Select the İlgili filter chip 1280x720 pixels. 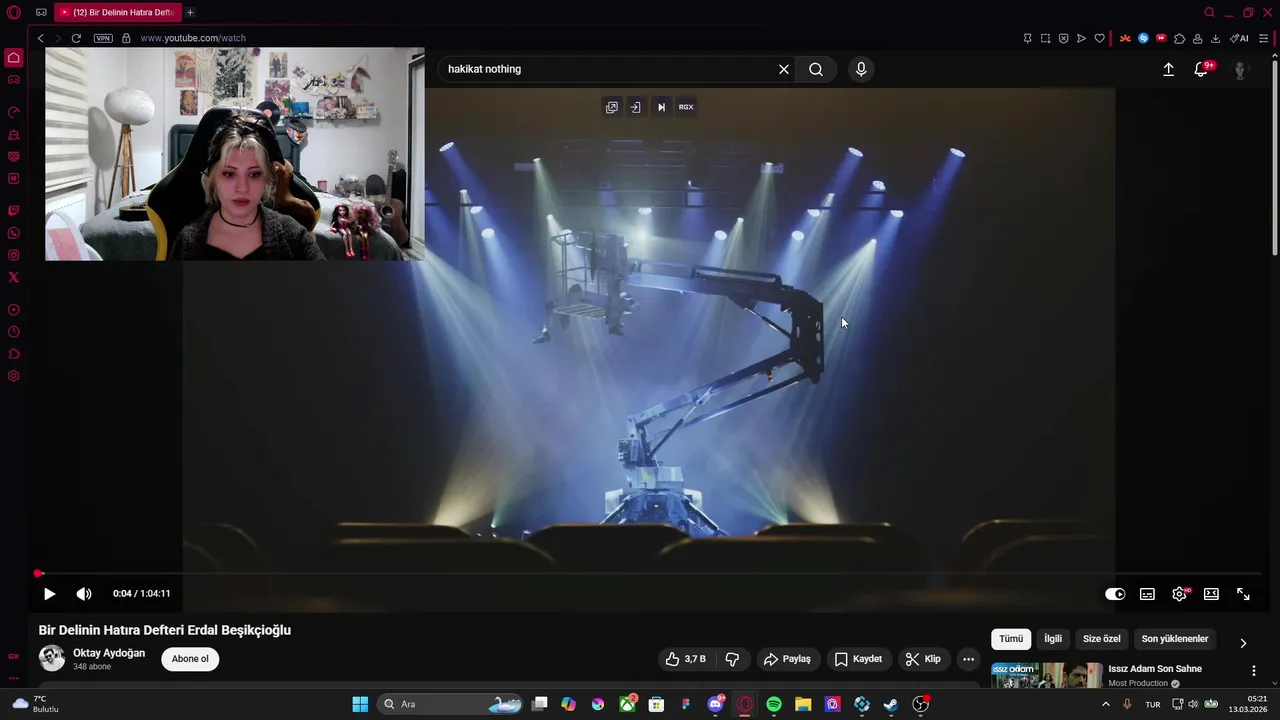1053,639
